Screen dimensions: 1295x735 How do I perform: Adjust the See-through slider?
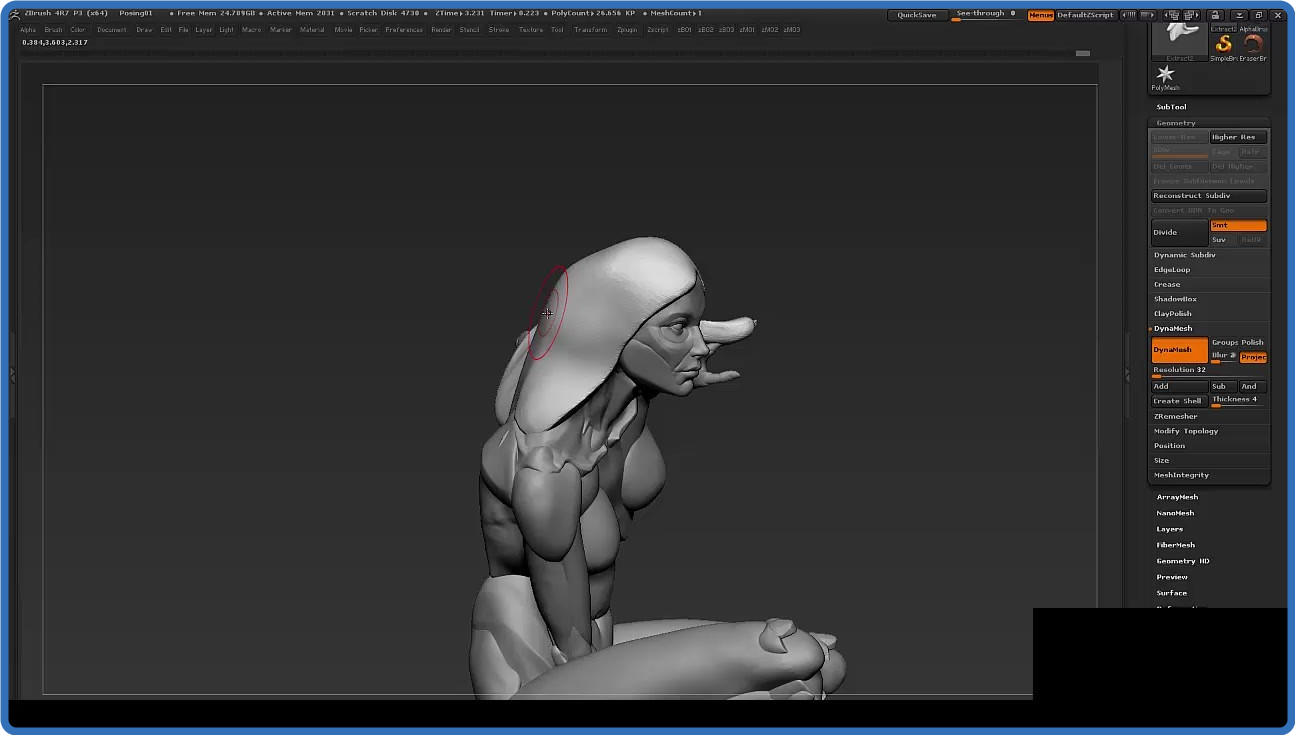986,15
